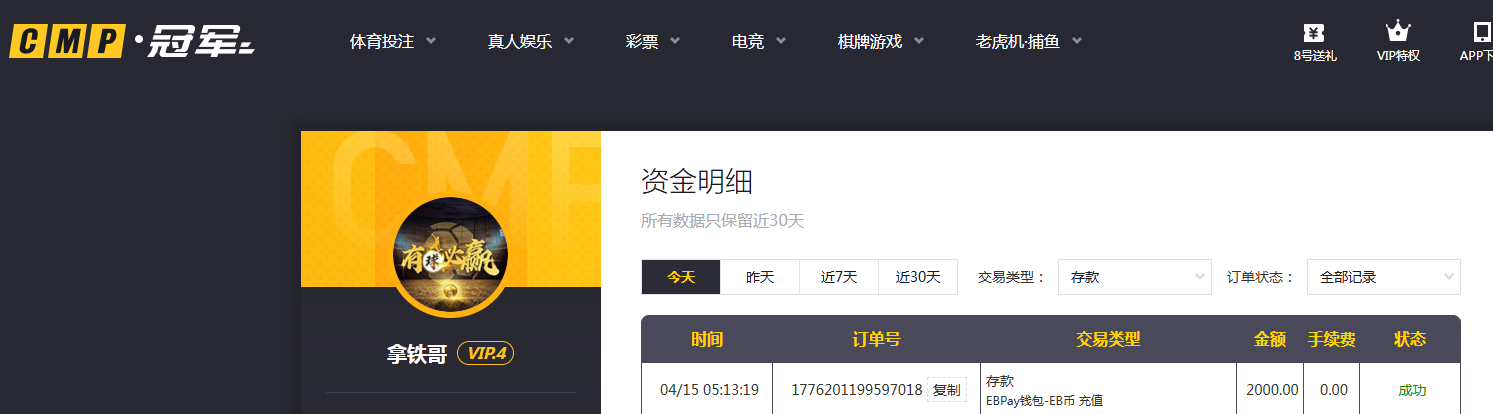Click the 成功 status text
The height and width of the screenshot is (414, 1493).
tap(1412, 390)
